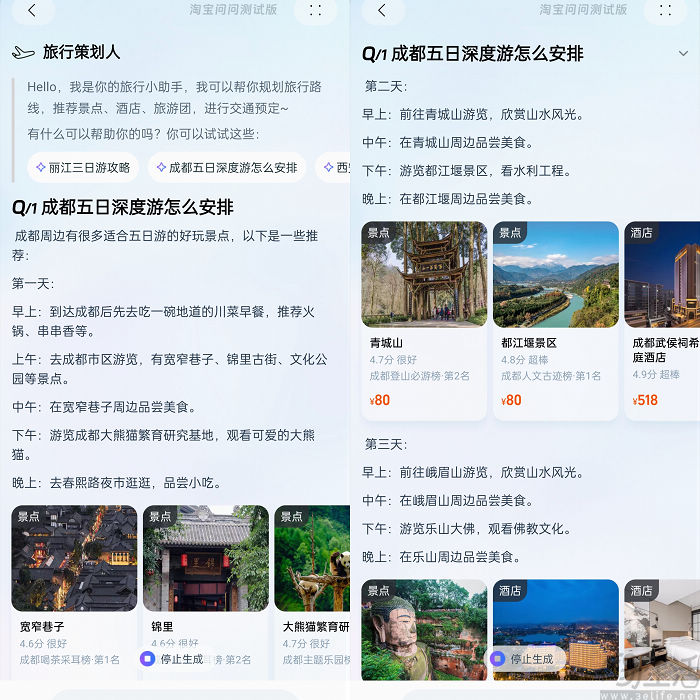The width and height of the screenshot is (700, 700).
Task: Tap the 锦里 card title
Action: coord(162,627)
